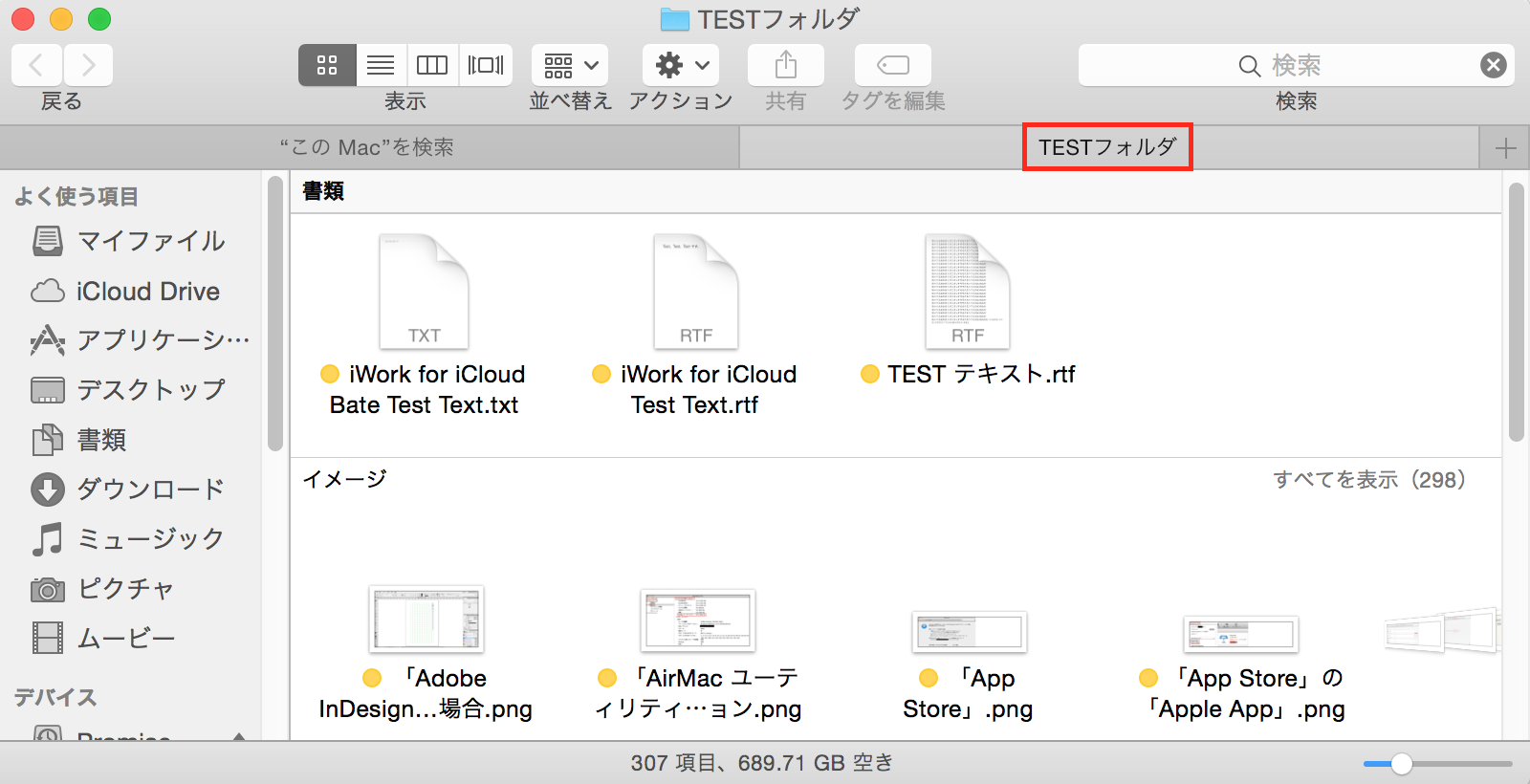
Task: Switch to list view mode
Action: (x=381, y=65)
